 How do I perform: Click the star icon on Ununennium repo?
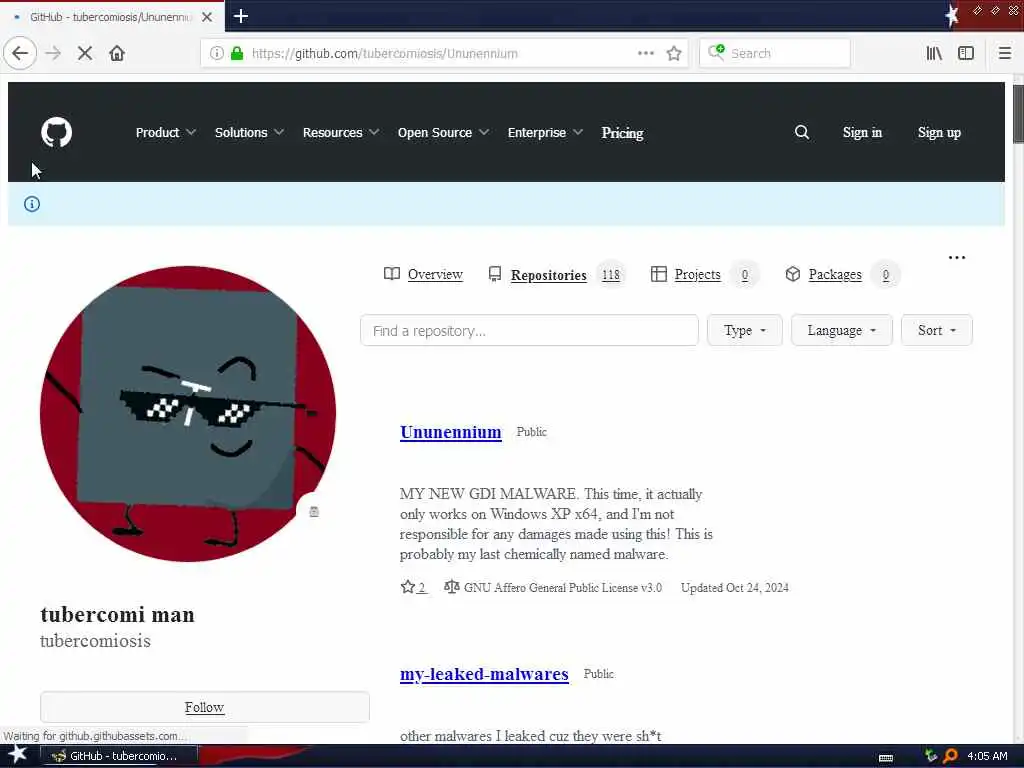click(408, 586)
